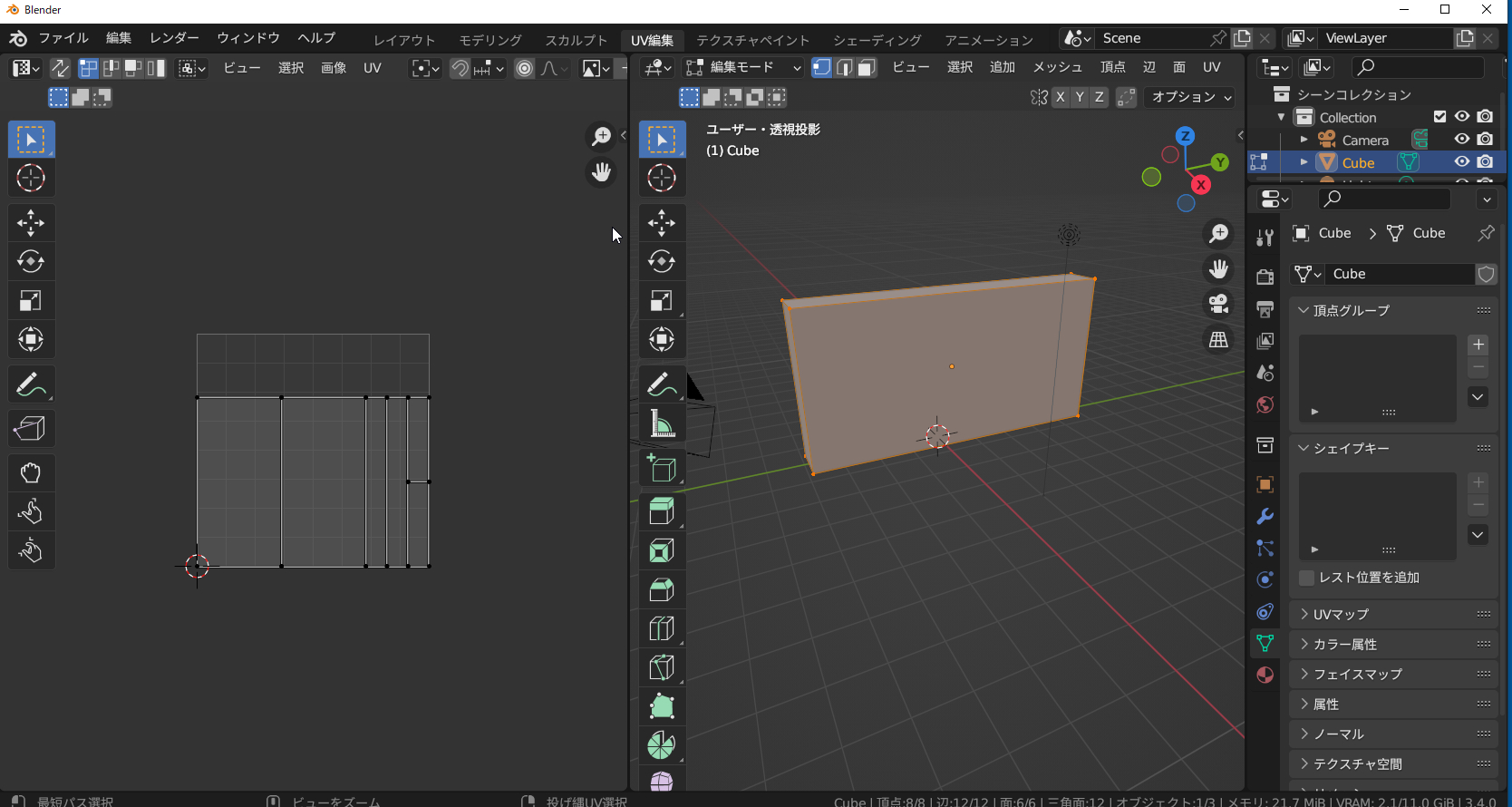Image resolution: width=1512 pixels, height=807 pixels.
Task: Click the red X axis on navigation gizmo
Action: pyautogui.click(x=1201, y=185)
